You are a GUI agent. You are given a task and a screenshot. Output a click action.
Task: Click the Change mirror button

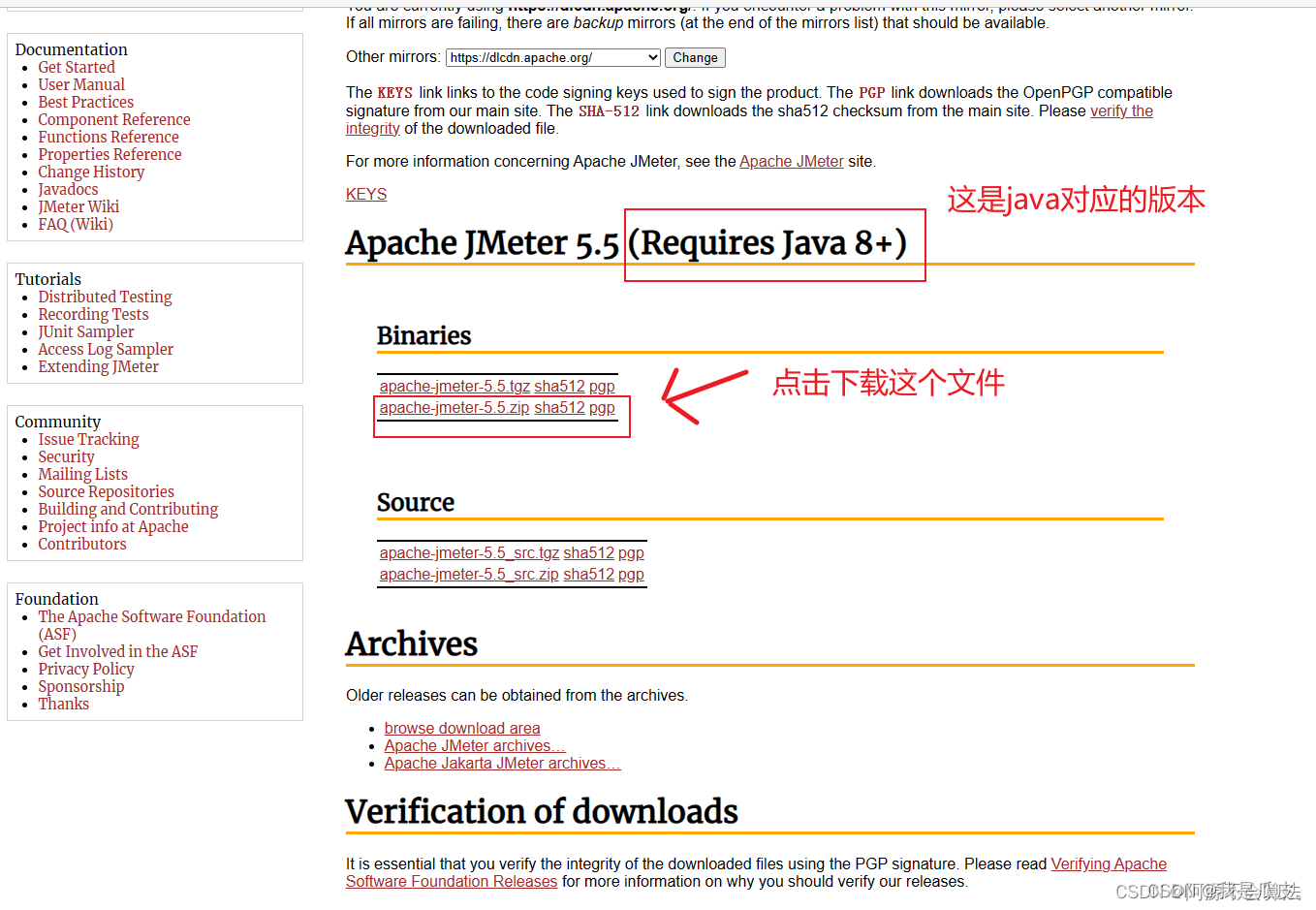695,58
